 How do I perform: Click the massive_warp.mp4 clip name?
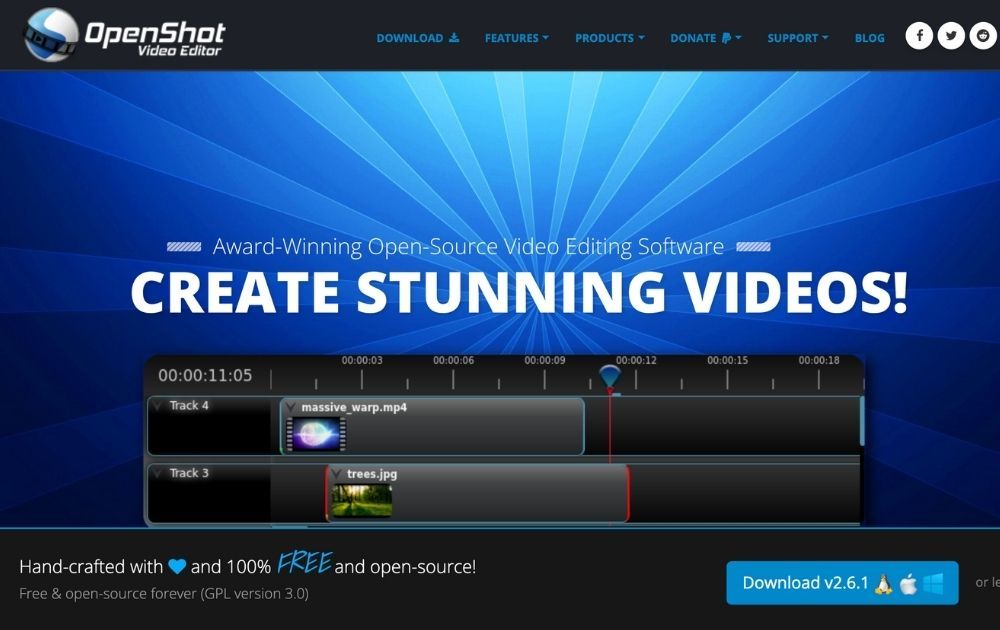pyautogui.click(x=354, y=407)
